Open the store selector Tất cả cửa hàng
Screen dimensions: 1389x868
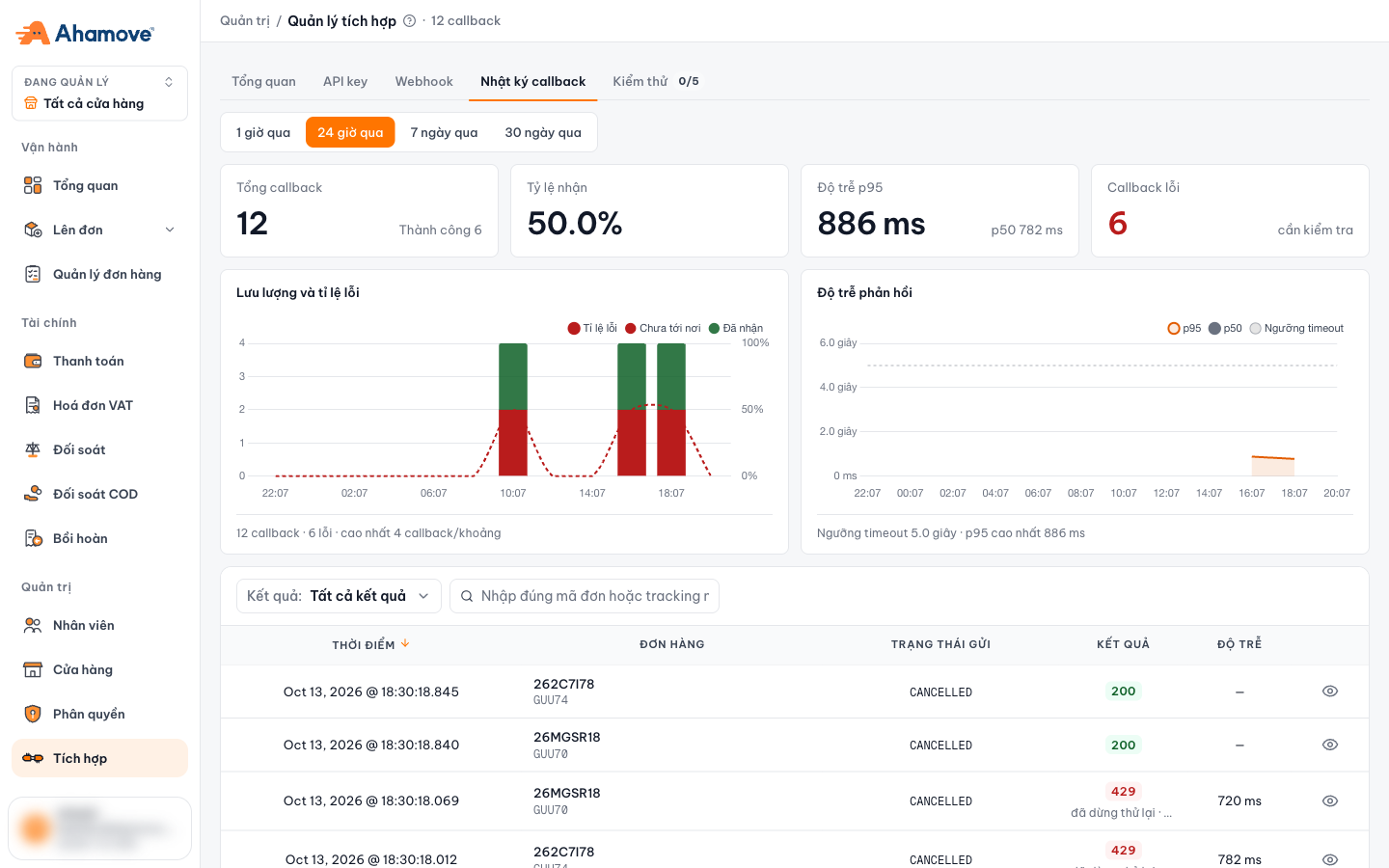[x=99, y=94]
